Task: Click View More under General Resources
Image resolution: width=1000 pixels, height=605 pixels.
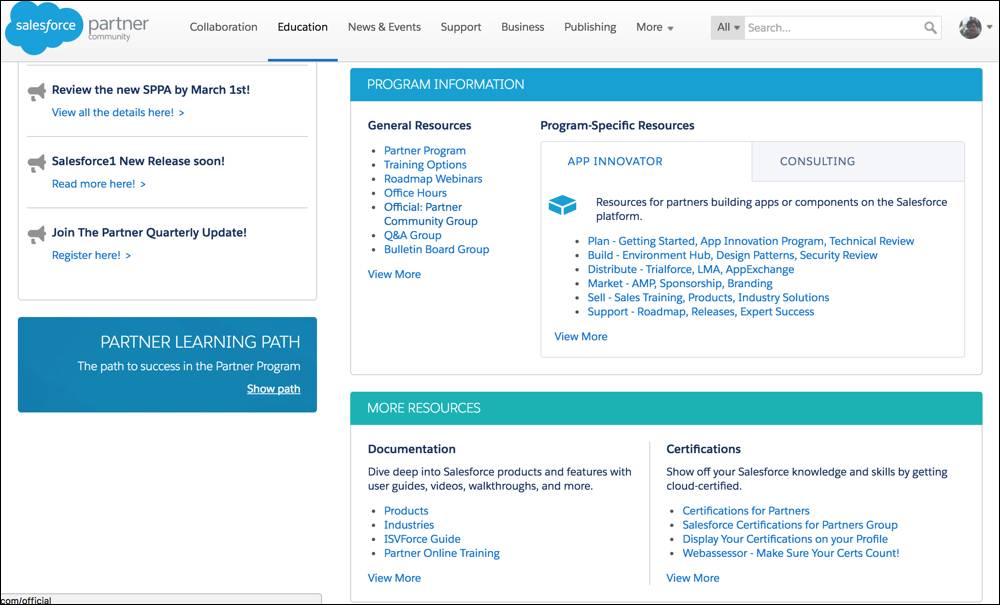Action: 394,274
